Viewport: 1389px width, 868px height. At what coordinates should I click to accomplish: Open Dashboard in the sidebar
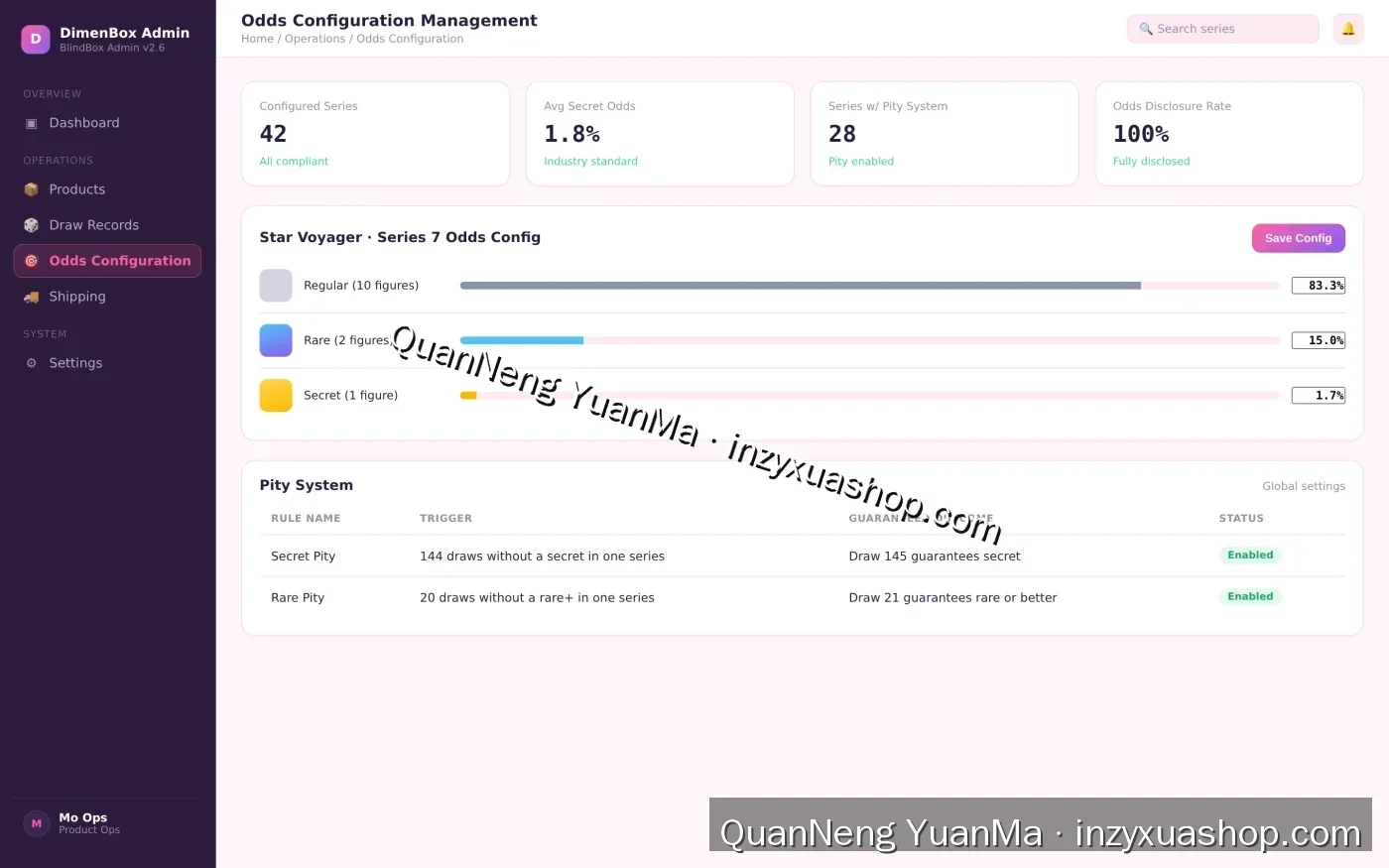click(107, 123)
